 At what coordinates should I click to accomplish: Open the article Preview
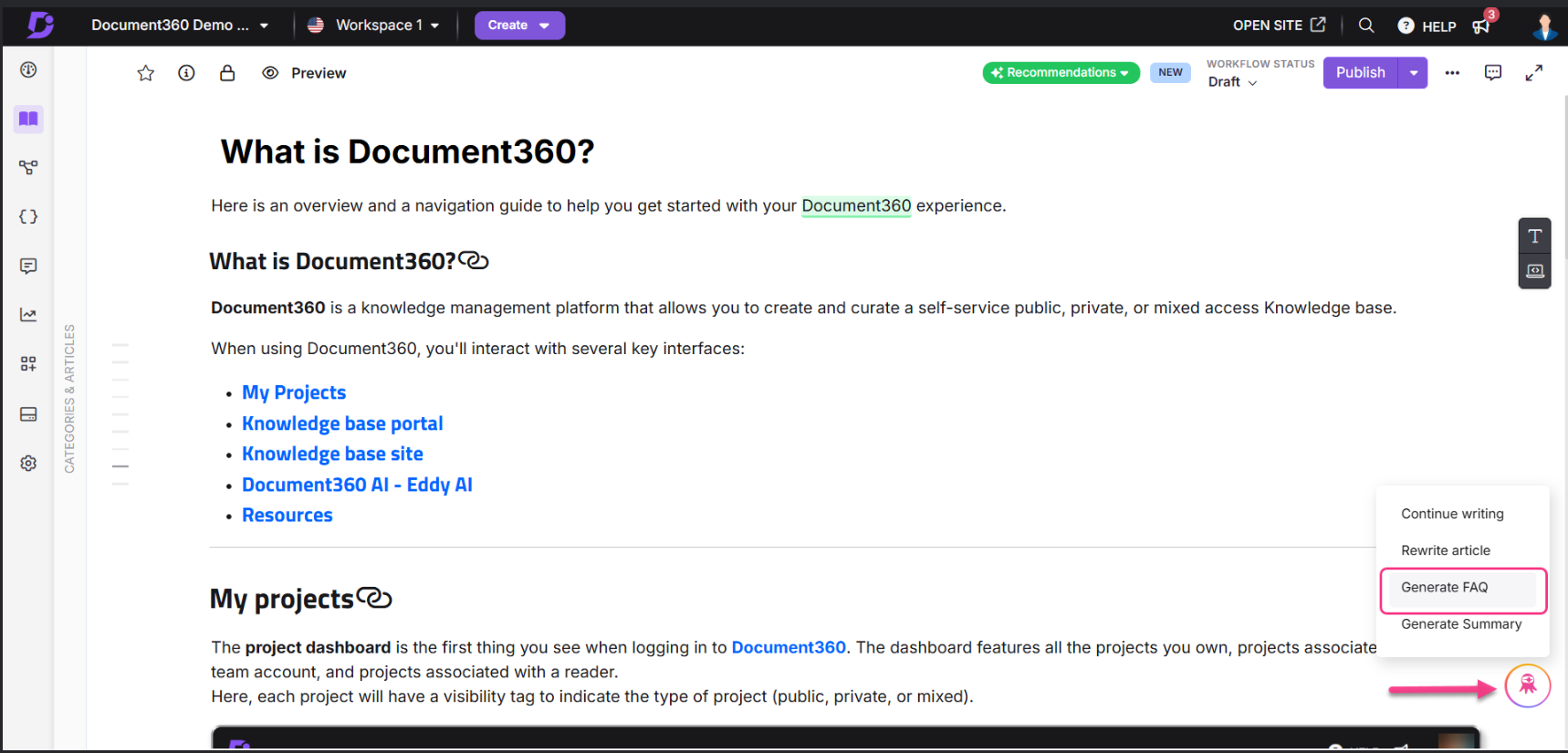coord(305,73)
